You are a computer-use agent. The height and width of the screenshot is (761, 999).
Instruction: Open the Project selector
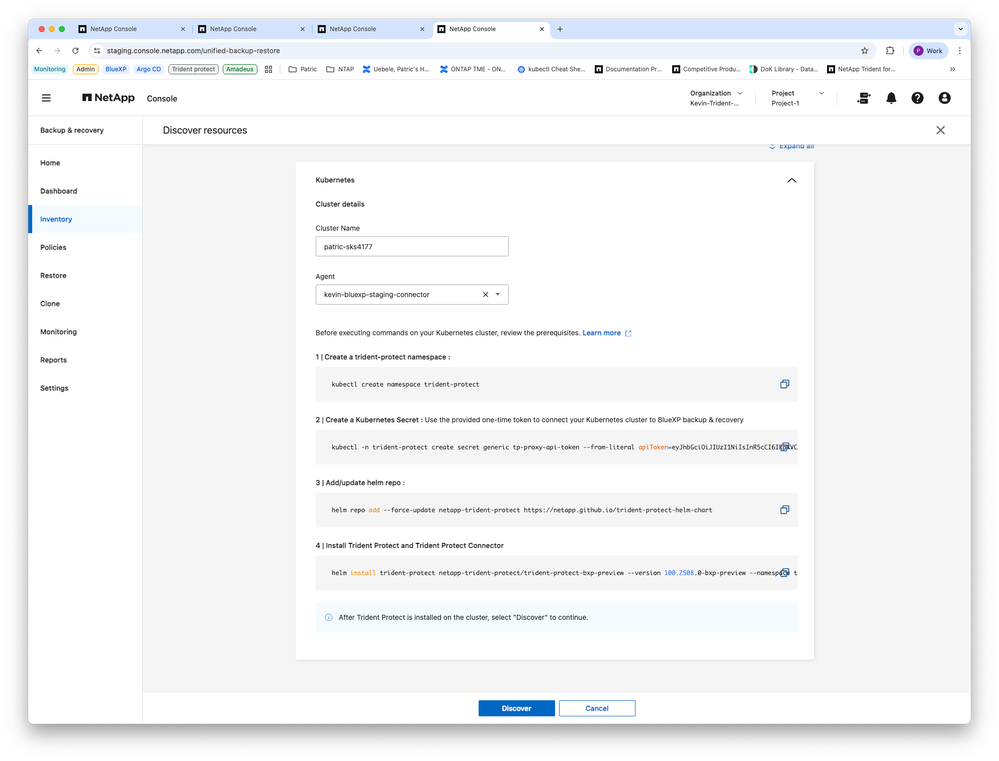797,98
